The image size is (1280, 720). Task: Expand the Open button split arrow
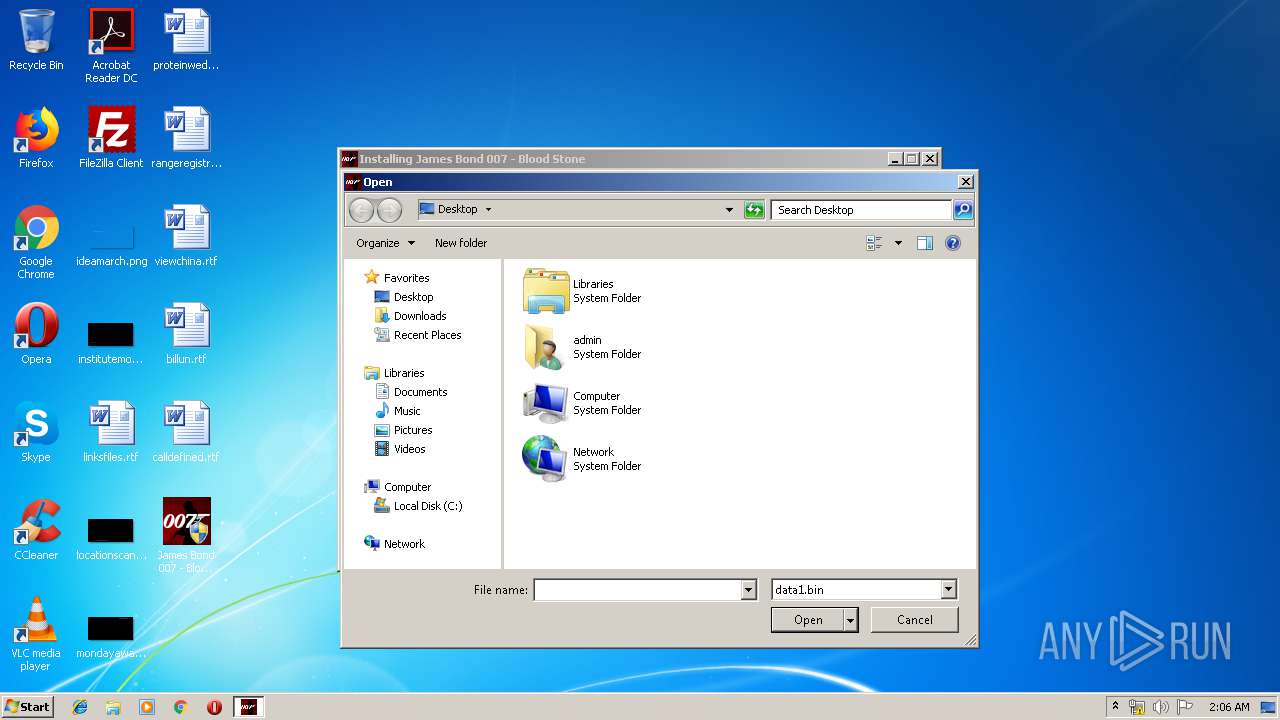tap(851, 620)
